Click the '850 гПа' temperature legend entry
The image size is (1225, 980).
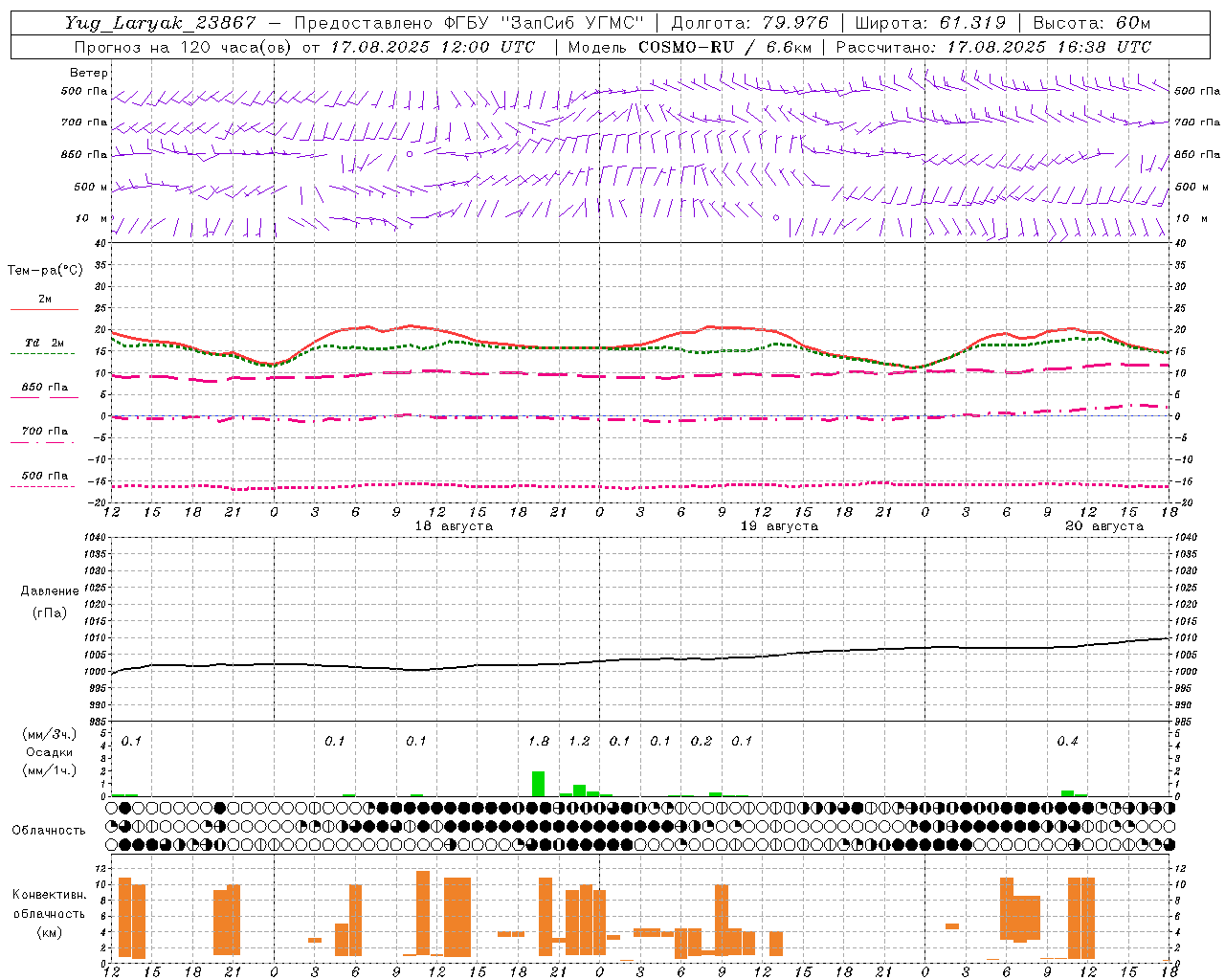45,388
